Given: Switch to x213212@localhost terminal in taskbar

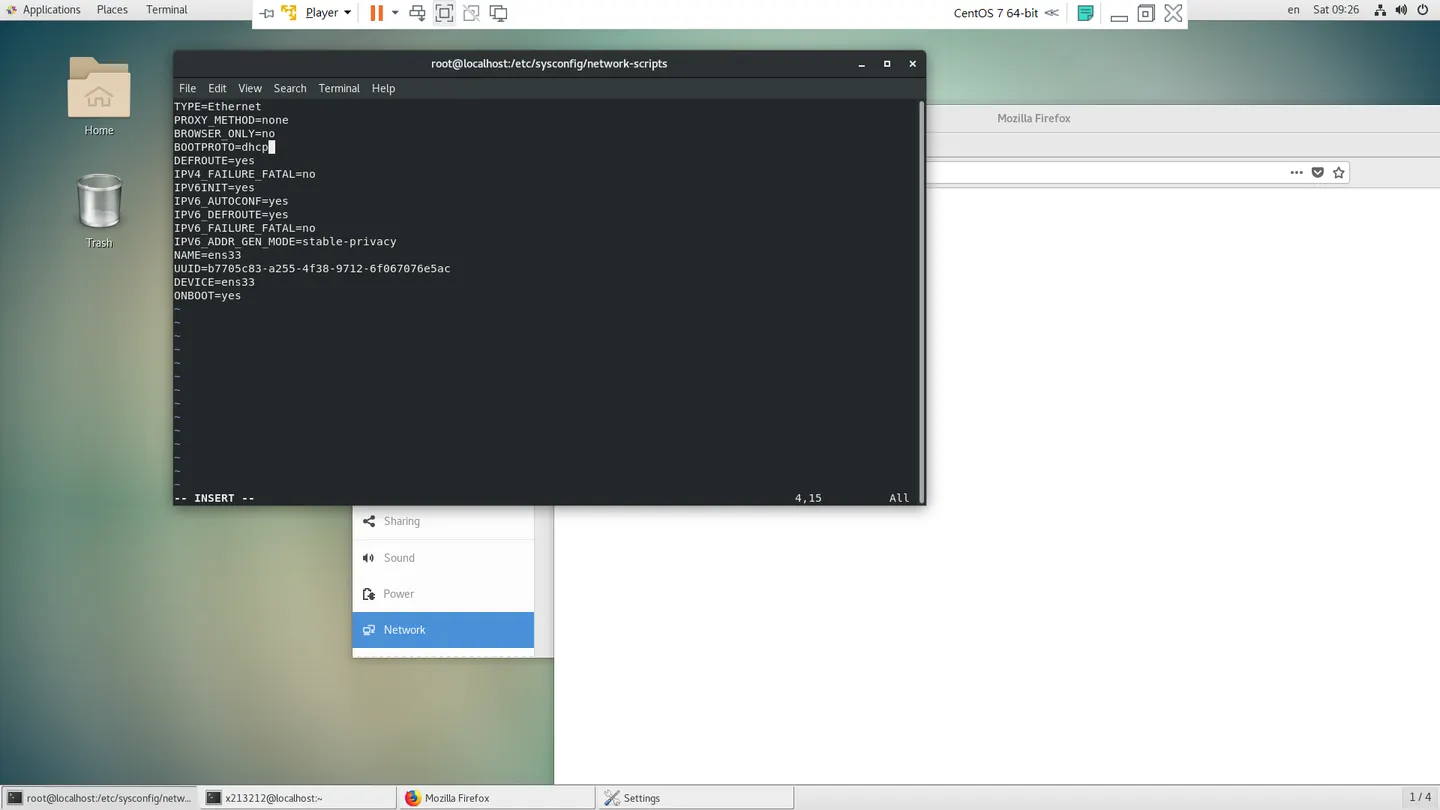Looking at the screenshot, I should pyautogui.click(x=298, y=798).
